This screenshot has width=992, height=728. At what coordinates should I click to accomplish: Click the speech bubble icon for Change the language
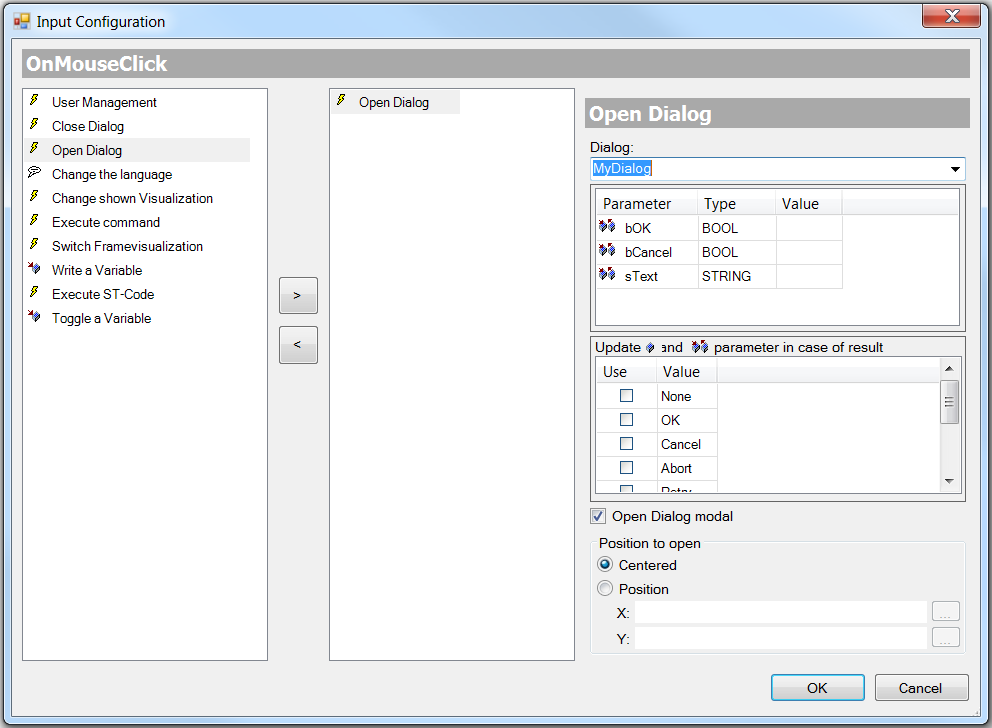(34, 172)
